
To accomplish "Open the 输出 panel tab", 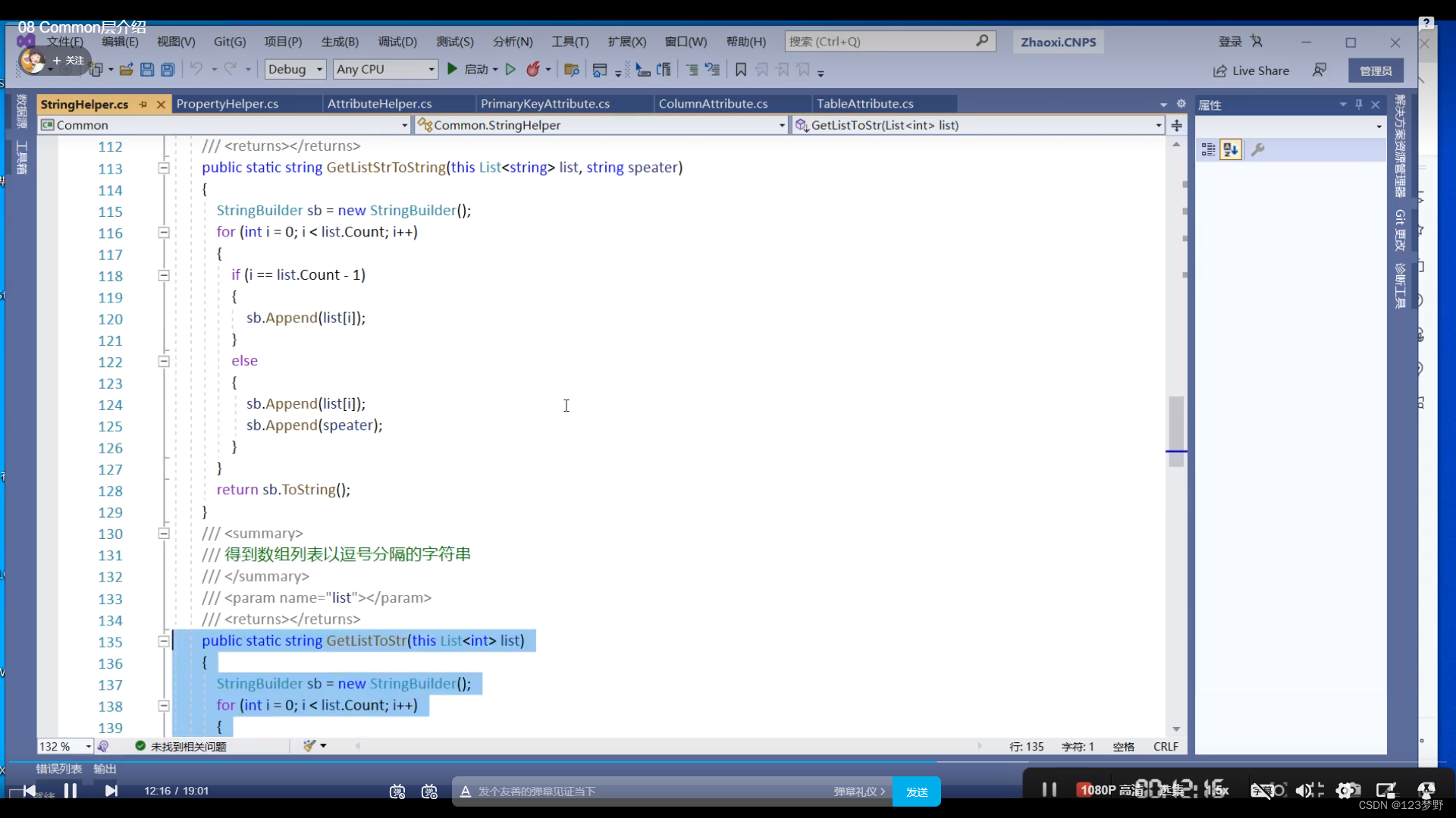I will point(105,769).
